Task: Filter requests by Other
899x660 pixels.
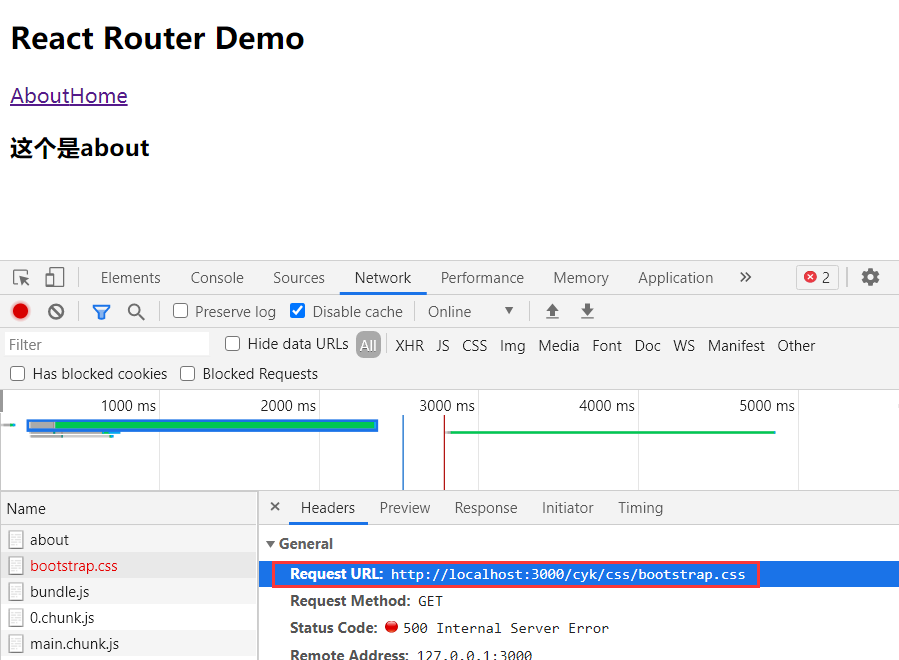Action: tap(796, 346)
